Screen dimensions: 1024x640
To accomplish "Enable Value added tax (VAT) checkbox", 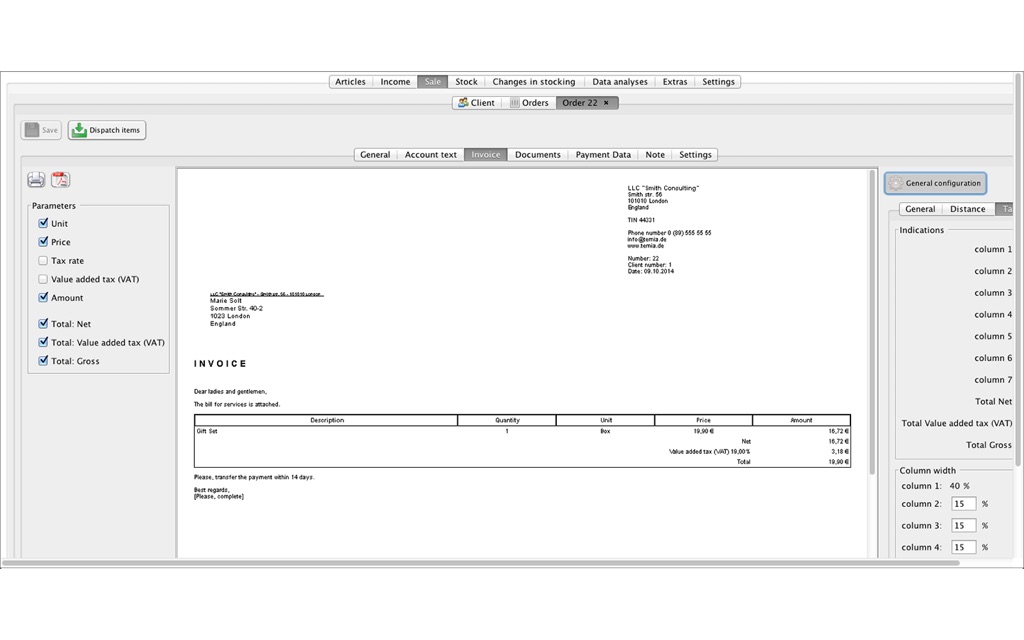I will pos(43,279).
